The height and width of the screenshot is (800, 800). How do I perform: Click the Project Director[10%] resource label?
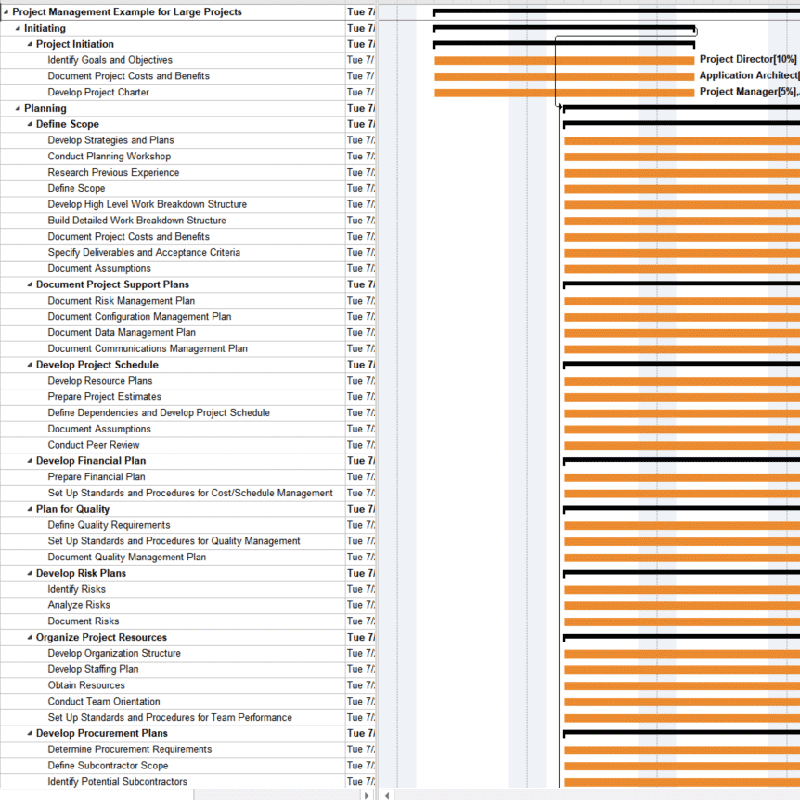click(x=747, y=60)
